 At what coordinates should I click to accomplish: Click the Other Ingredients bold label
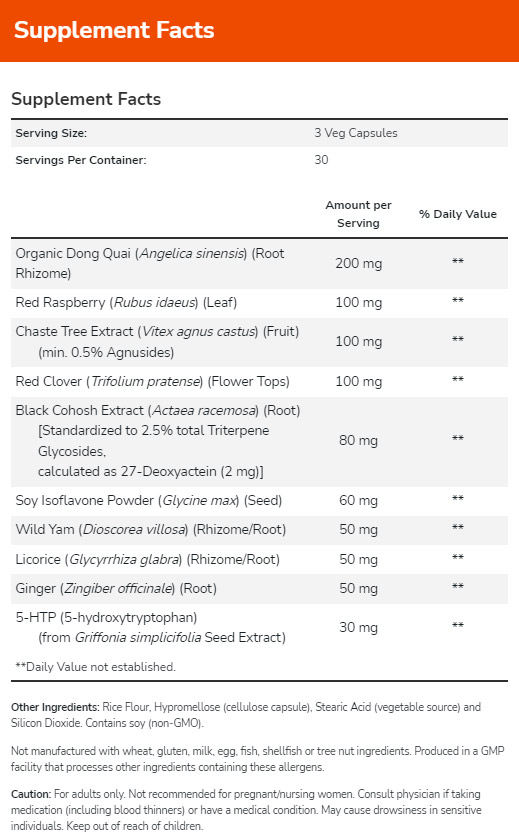click(x=55, y=707)
